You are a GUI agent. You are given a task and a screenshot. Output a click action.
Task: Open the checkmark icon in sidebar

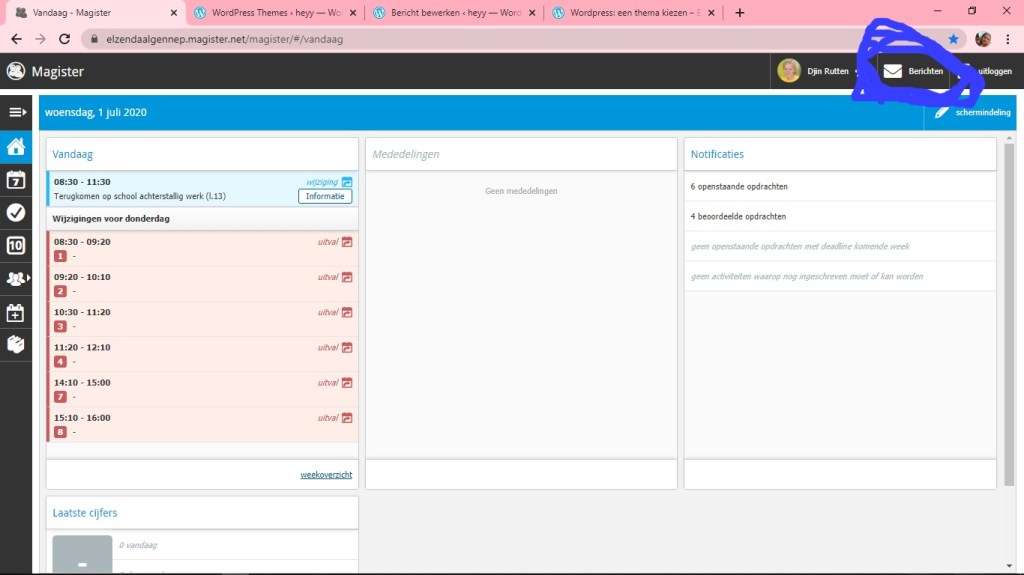point(16,212)
